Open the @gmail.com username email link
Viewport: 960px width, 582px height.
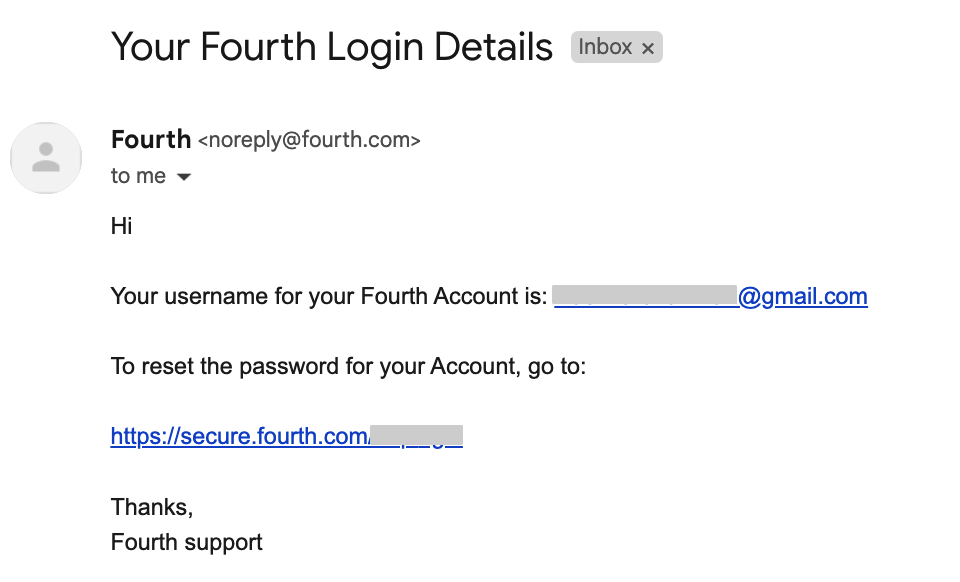(x=711, y=296)
